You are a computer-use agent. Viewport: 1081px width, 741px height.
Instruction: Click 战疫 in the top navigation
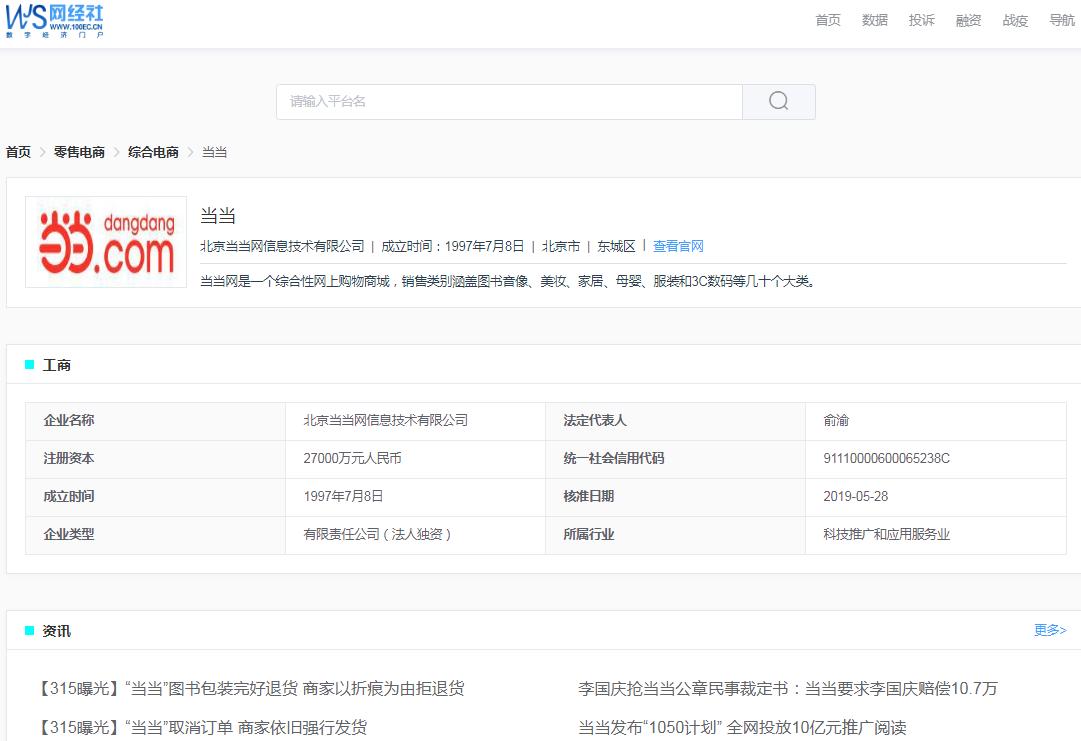1015,20
